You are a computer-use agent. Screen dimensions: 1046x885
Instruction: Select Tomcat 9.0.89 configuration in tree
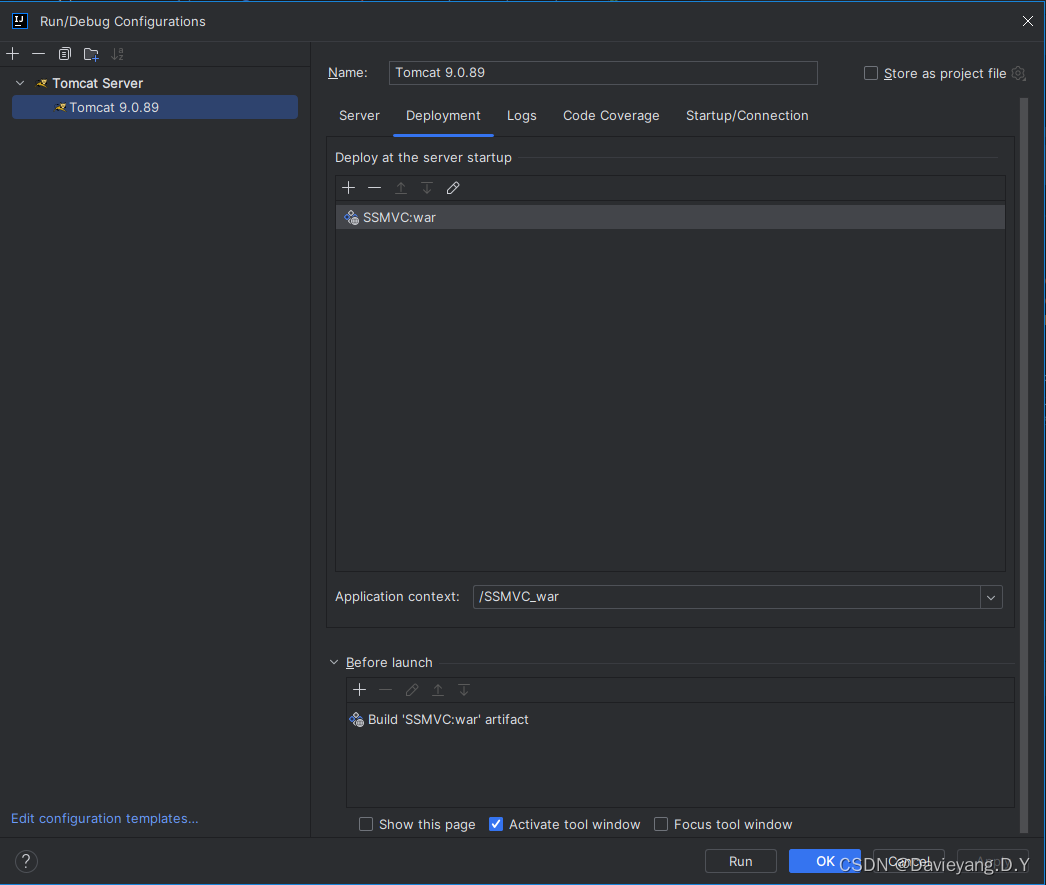coord(155,107)
